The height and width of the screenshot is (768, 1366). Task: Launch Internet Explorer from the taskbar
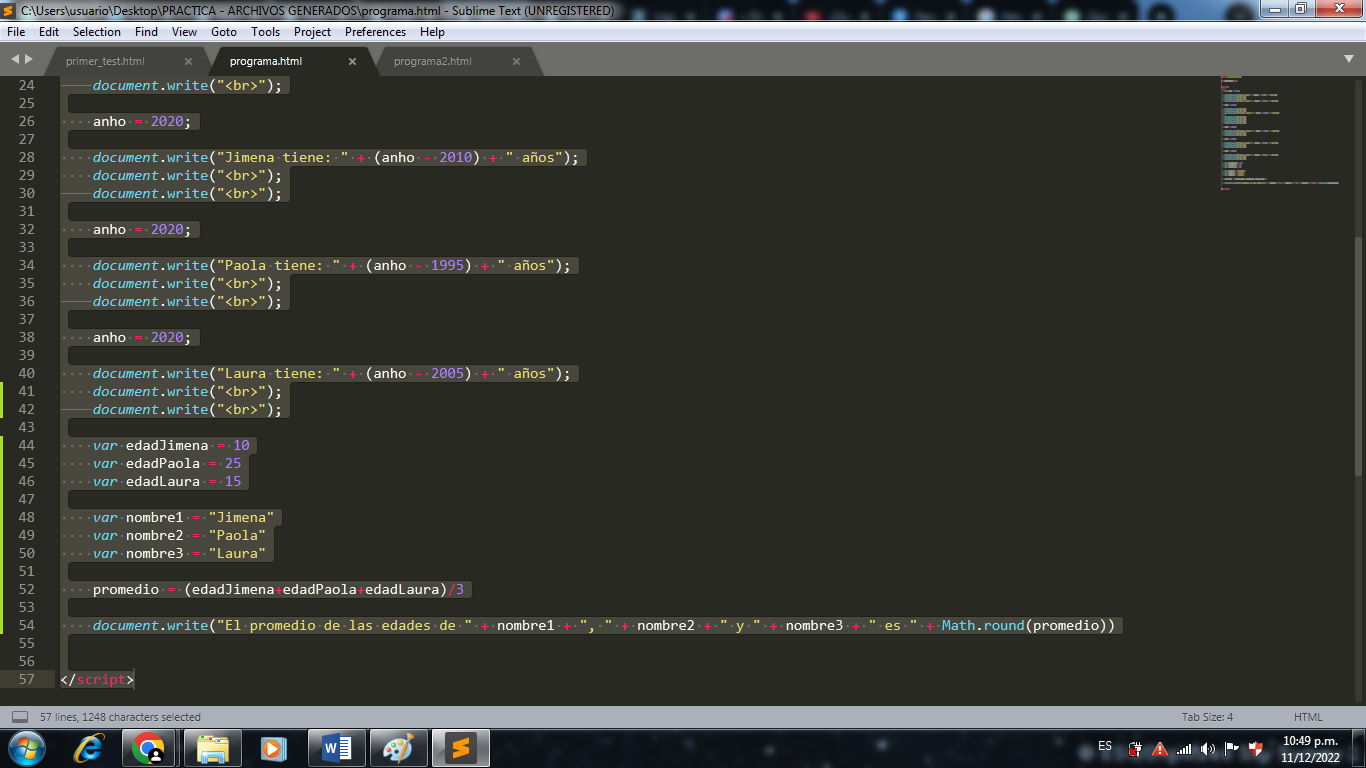(x=89, y=747)
